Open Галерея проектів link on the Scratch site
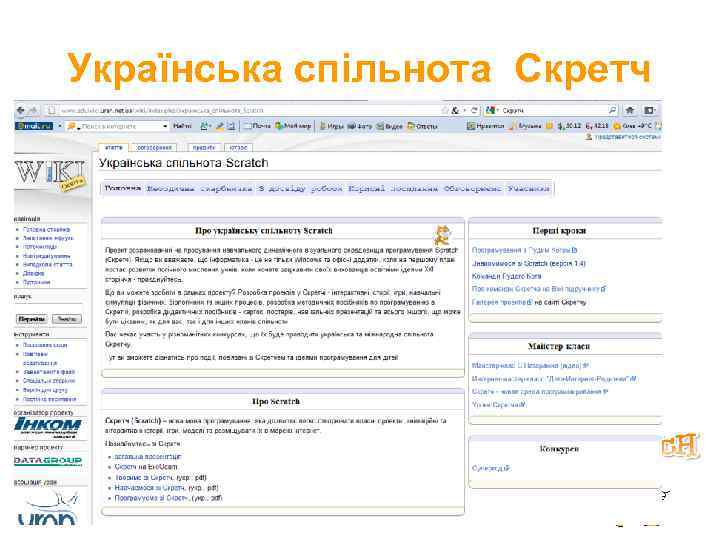 pyautogui.click(x=502, y=302)
